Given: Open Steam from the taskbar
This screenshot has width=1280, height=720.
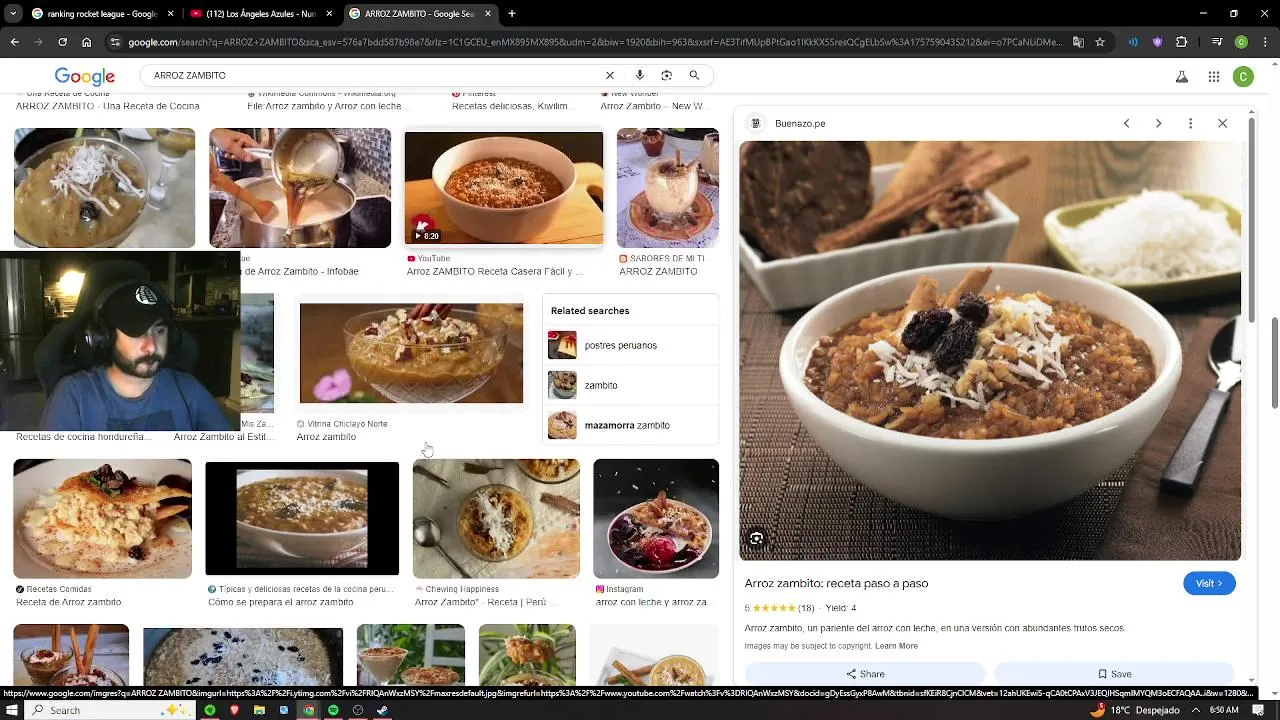Looking at the screenshot, I should click(382, 710).
